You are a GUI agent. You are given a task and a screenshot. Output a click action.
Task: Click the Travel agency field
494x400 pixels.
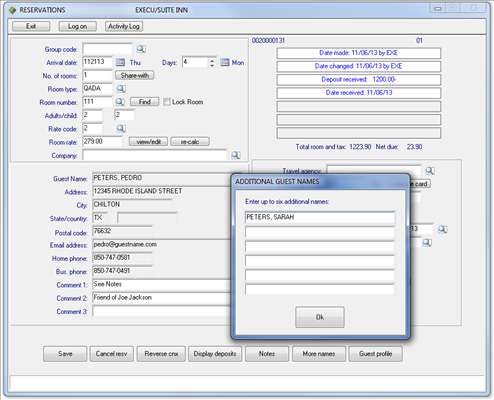374,171
